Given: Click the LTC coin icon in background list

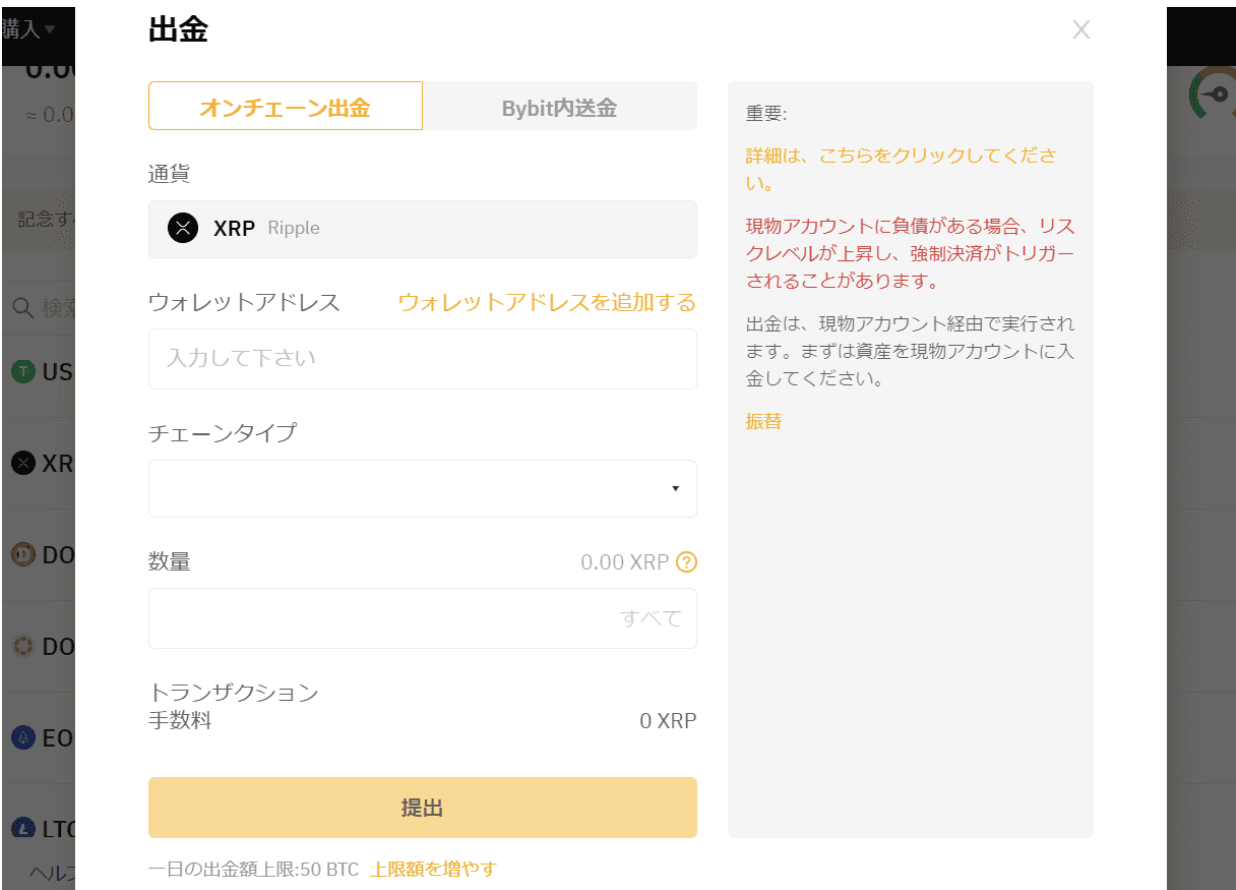Looking at the screenshot, I should tap(23, 829).
